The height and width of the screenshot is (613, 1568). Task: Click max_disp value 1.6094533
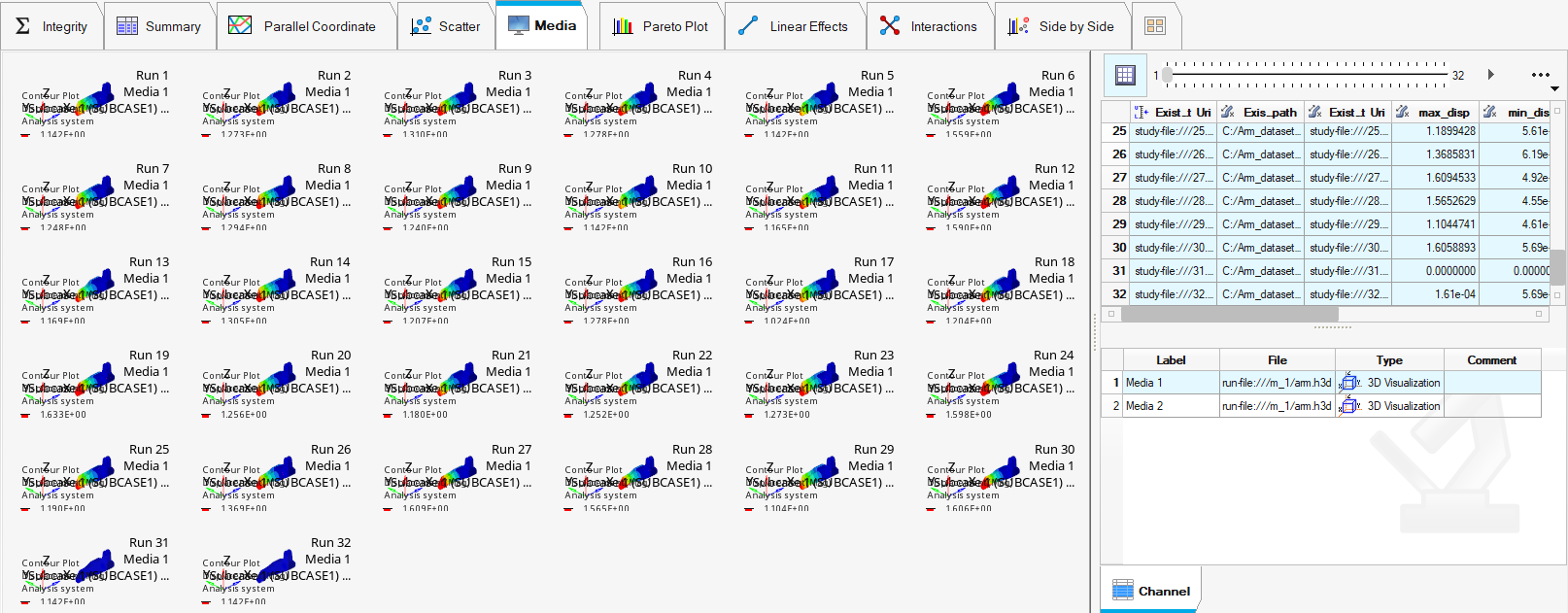coord(1435,178)
